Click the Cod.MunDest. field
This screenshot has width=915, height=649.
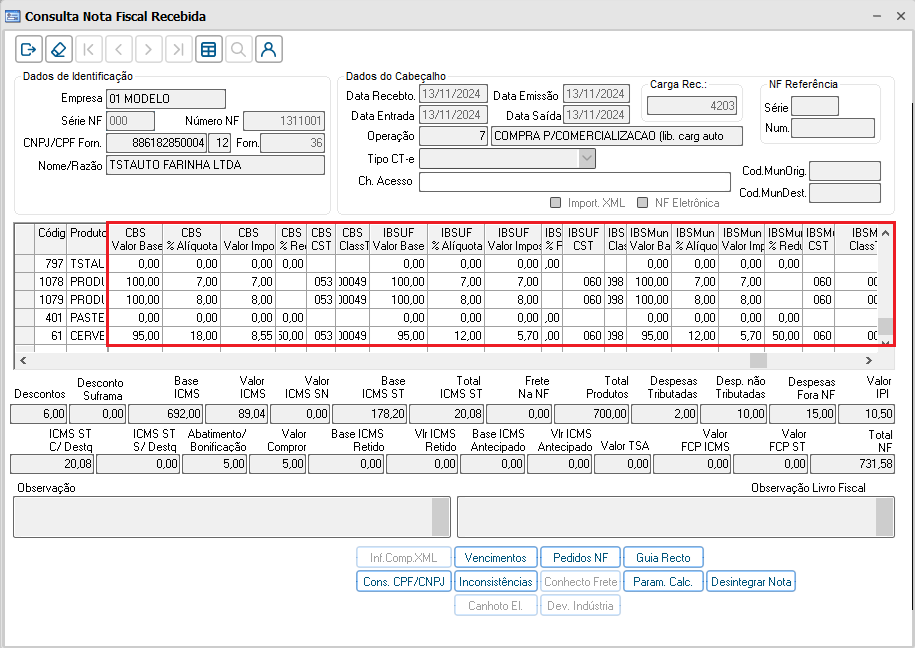(845, 193)
